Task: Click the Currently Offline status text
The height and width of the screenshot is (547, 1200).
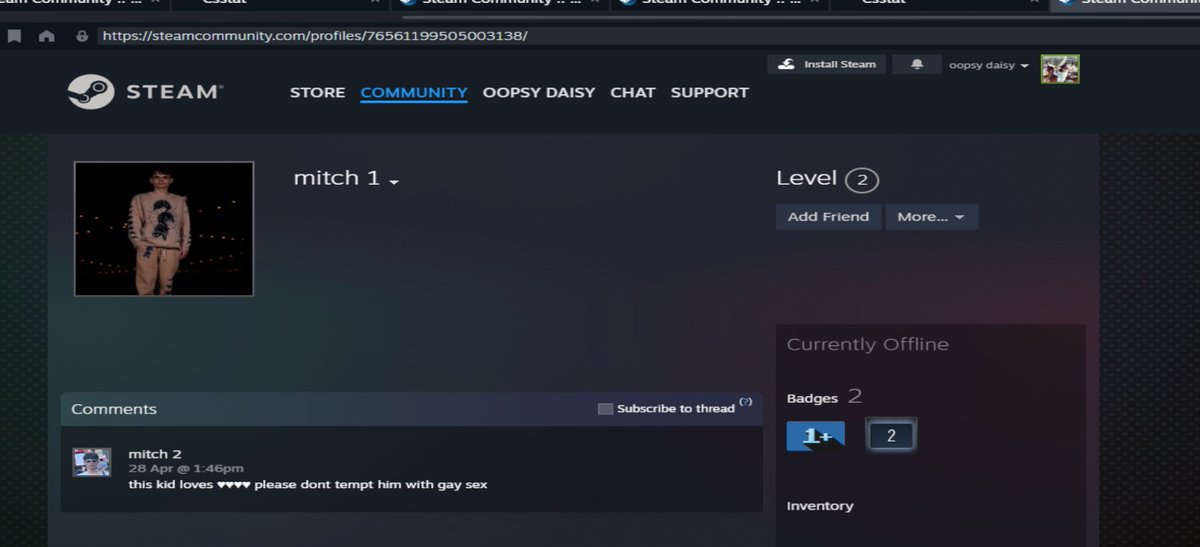Action: pos(868,344)
